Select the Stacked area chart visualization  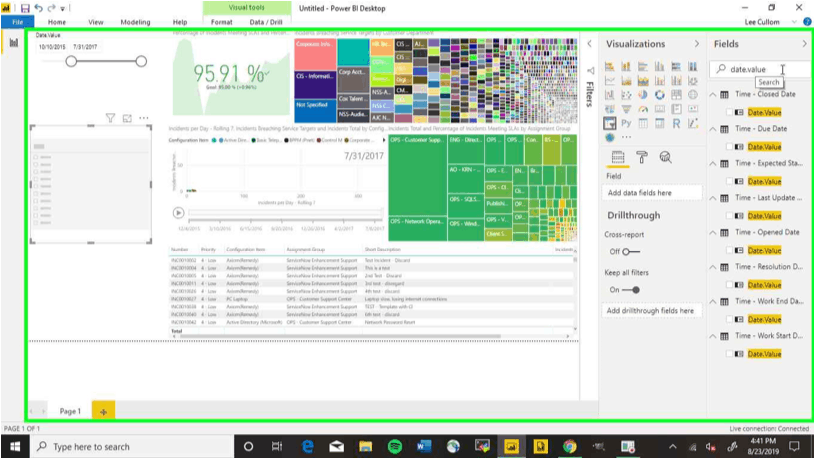point(643,81)
